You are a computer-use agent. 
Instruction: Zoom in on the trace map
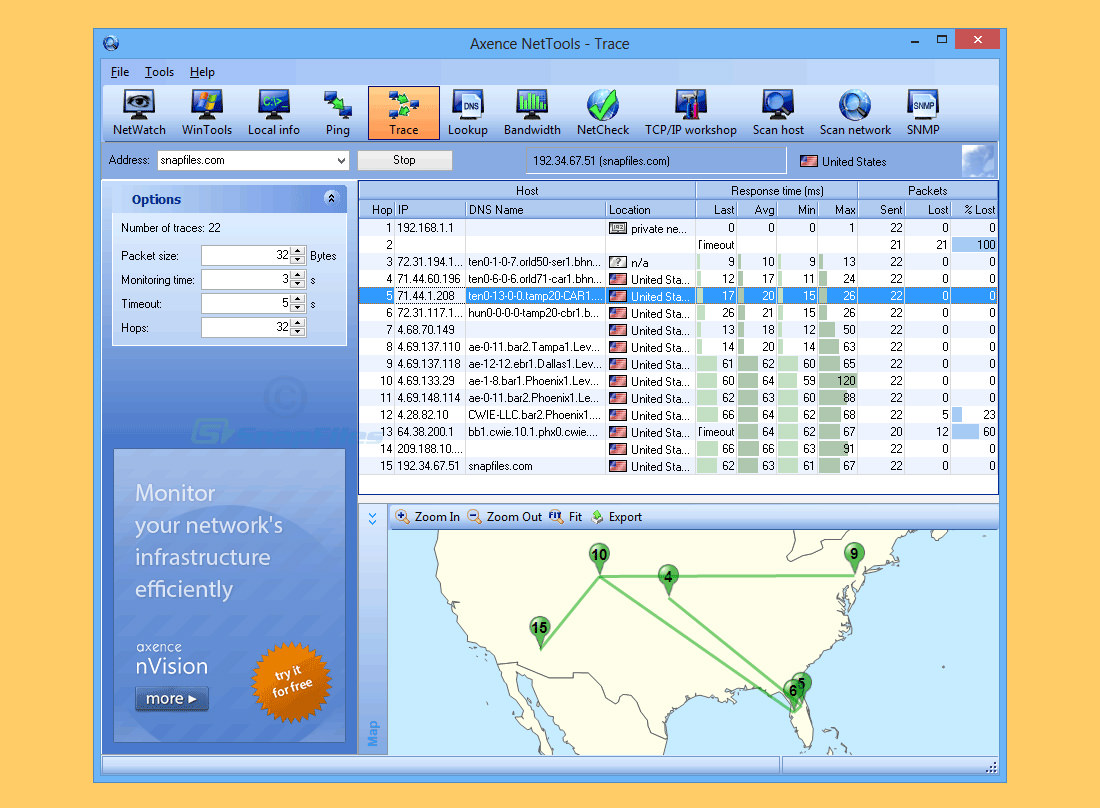(427, 517)
